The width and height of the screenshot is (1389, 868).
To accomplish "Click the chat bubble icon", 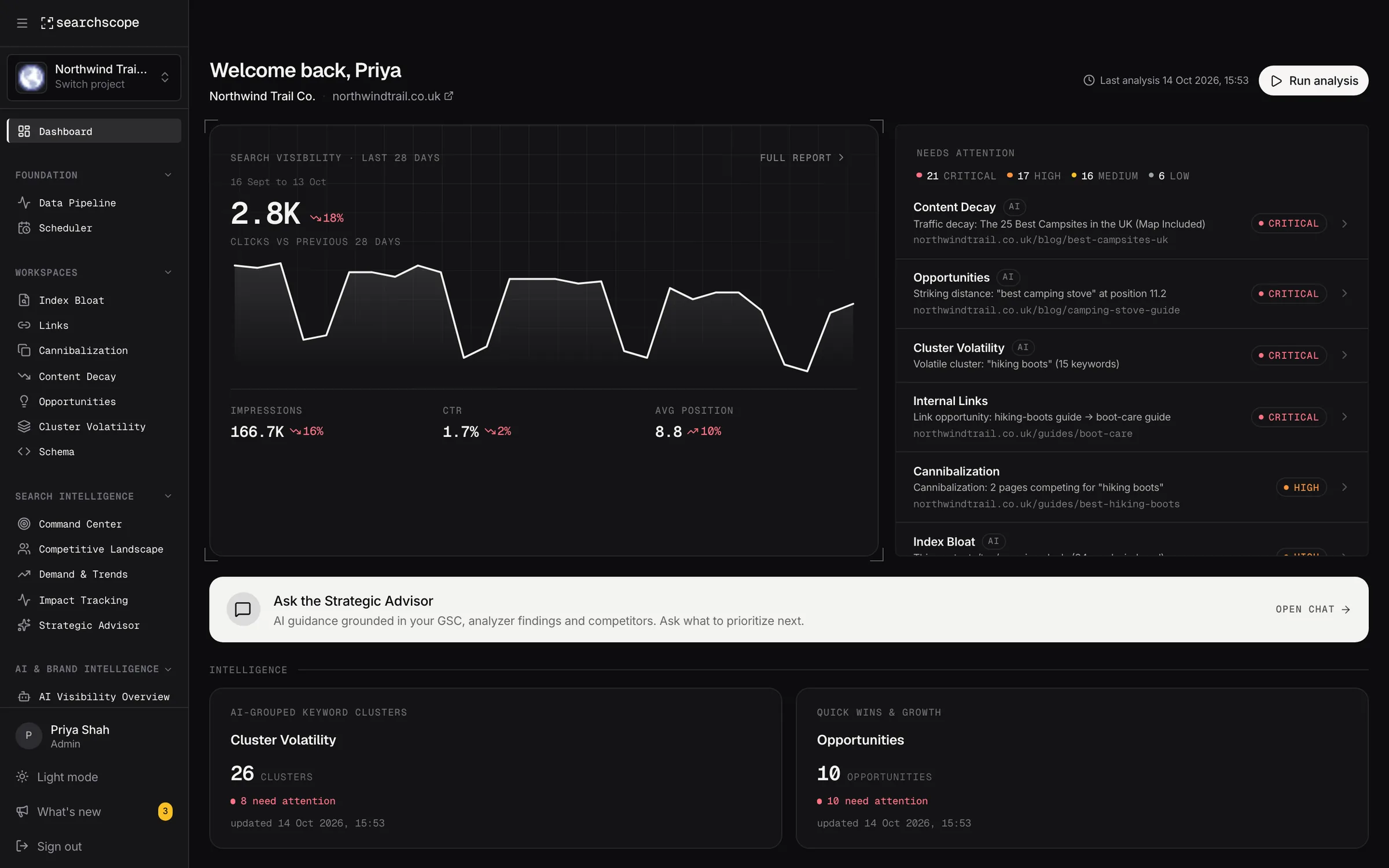I will click(243, 609).
